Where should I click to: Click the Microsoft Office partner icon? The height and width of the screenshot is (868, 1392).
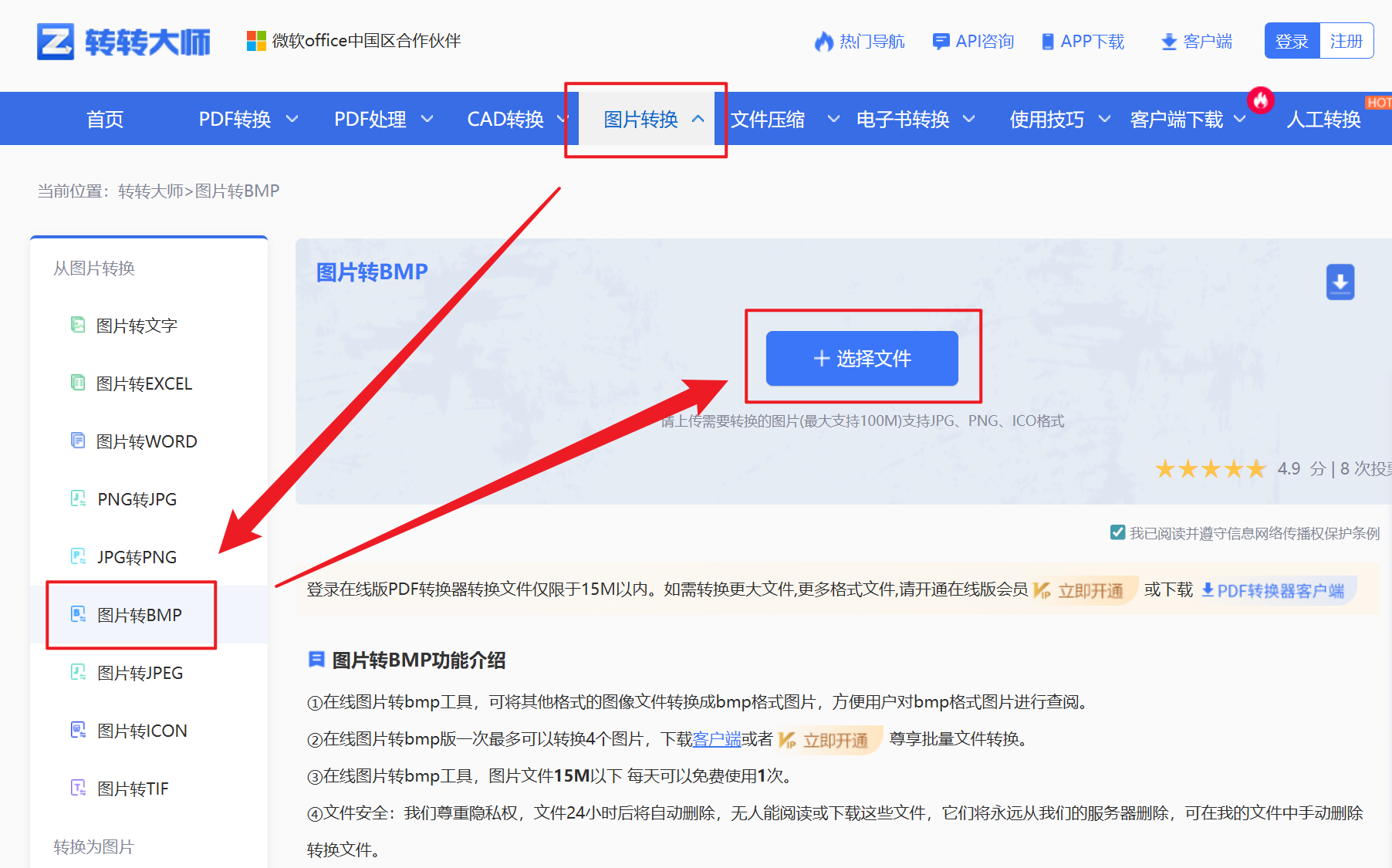(x=255, y=40)
